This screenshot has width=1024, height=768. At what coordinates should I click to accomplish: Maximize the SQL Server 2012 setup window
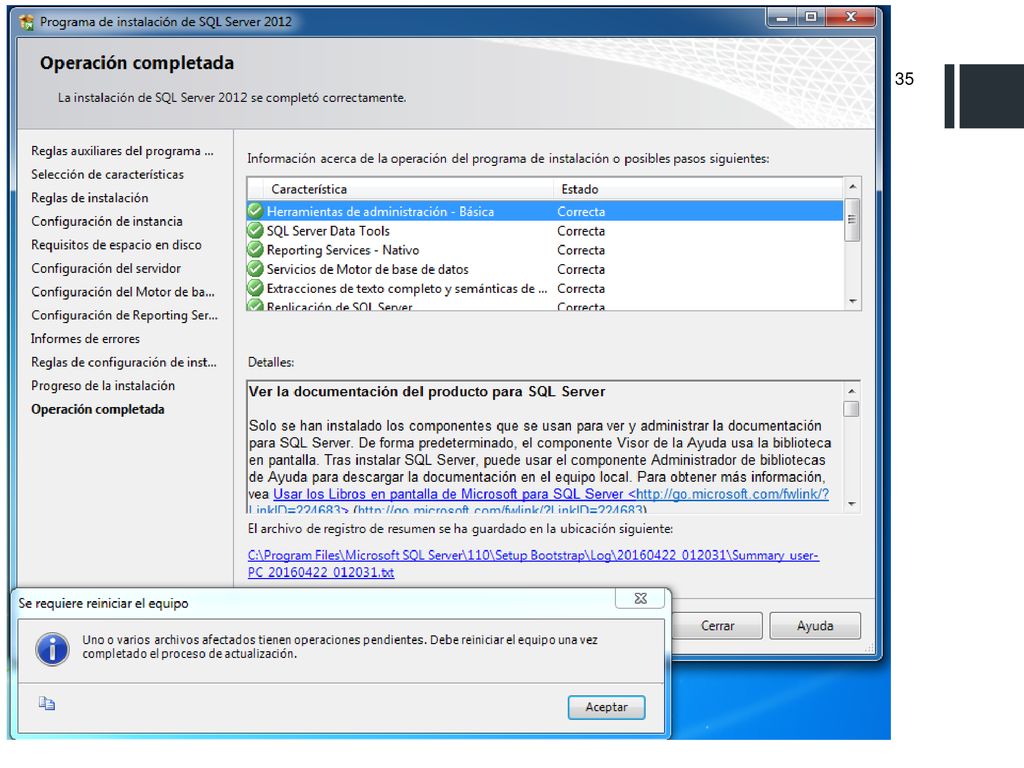[811, 17]
